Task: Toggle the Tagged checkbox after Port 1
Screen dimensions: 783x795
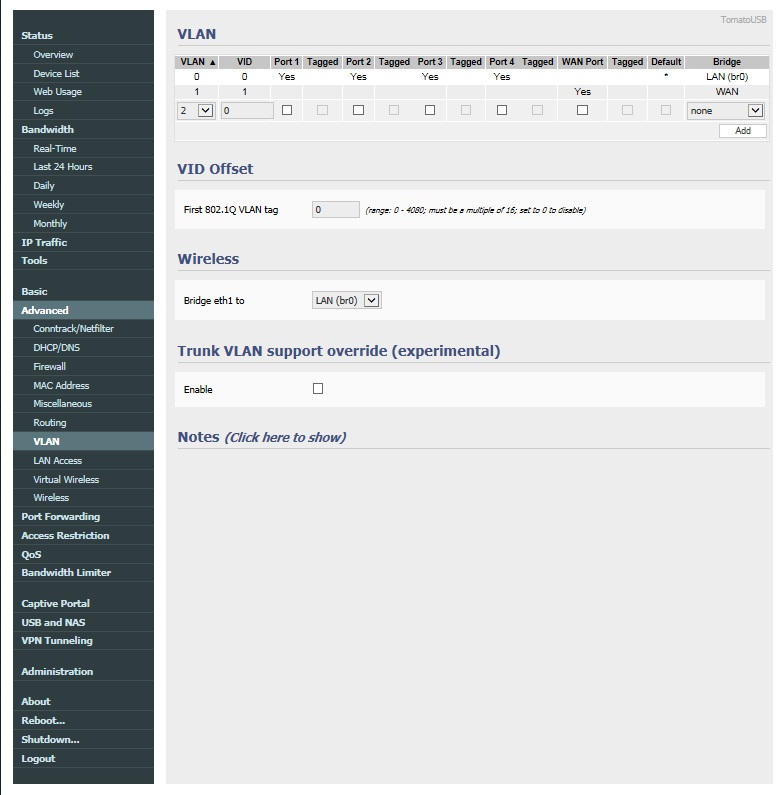Action: tap(322, 110)
